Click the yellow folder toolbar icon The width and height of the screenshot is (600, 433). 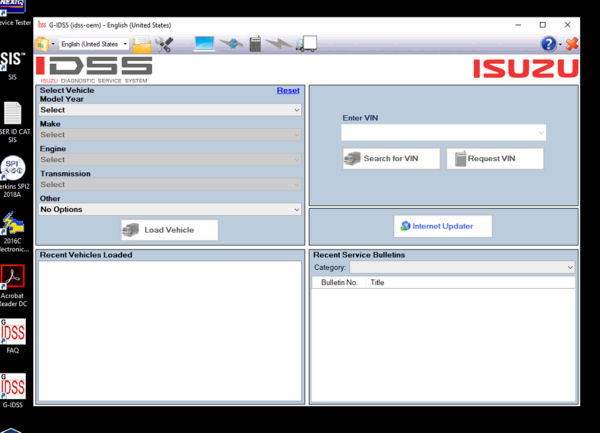click(142, 44)
